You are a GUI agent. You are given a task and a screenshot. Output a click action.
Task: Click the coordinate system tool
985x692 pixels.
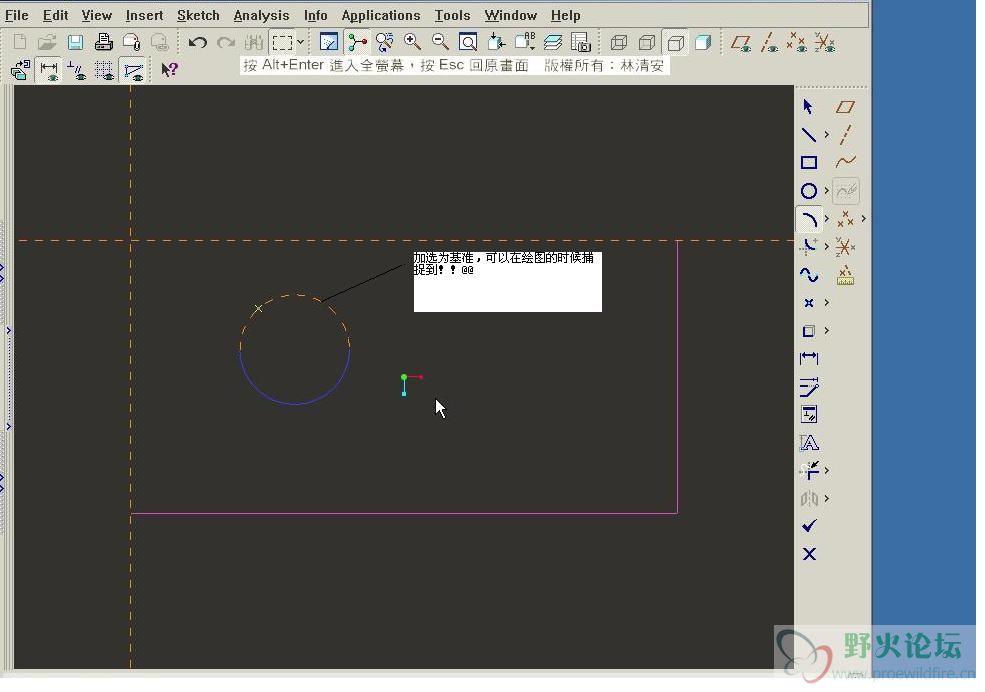846,247
